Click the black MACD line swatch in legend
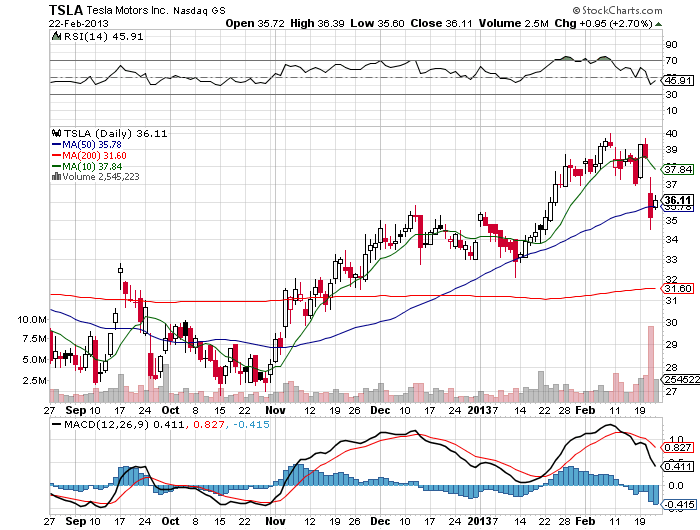The image size is (700, 530). click(57, 424)
